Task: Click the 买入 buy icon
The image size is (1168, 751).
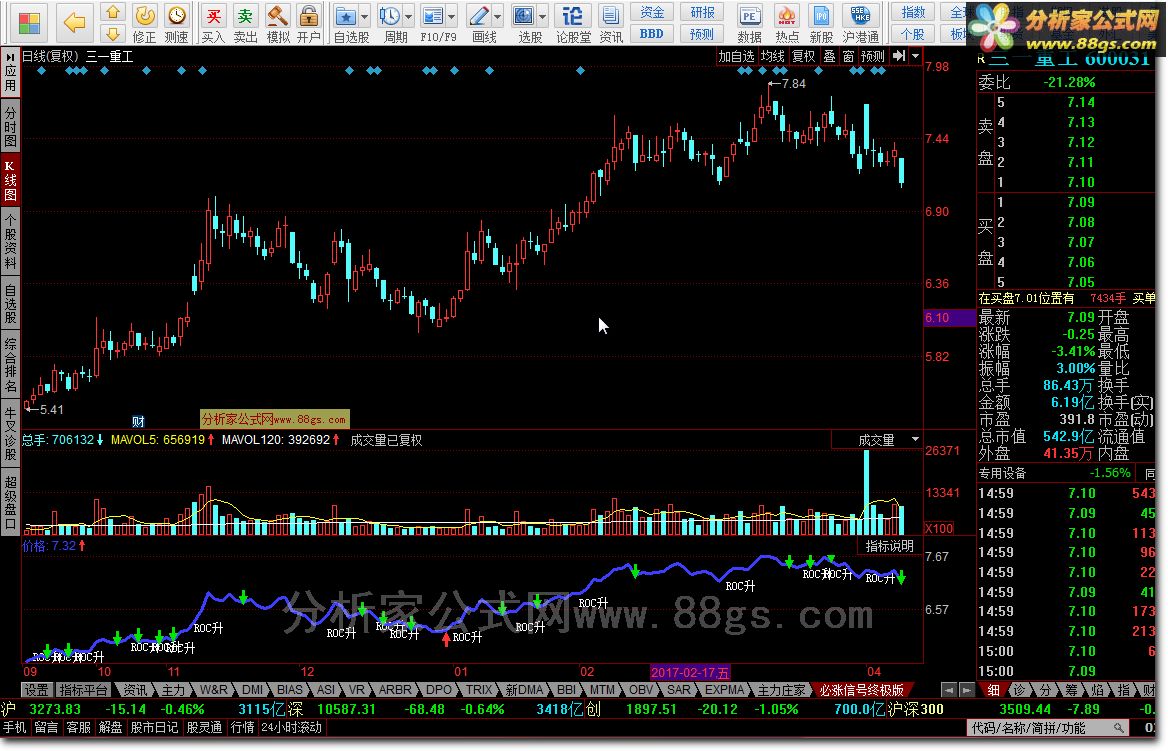Action: tap(213, 23)
